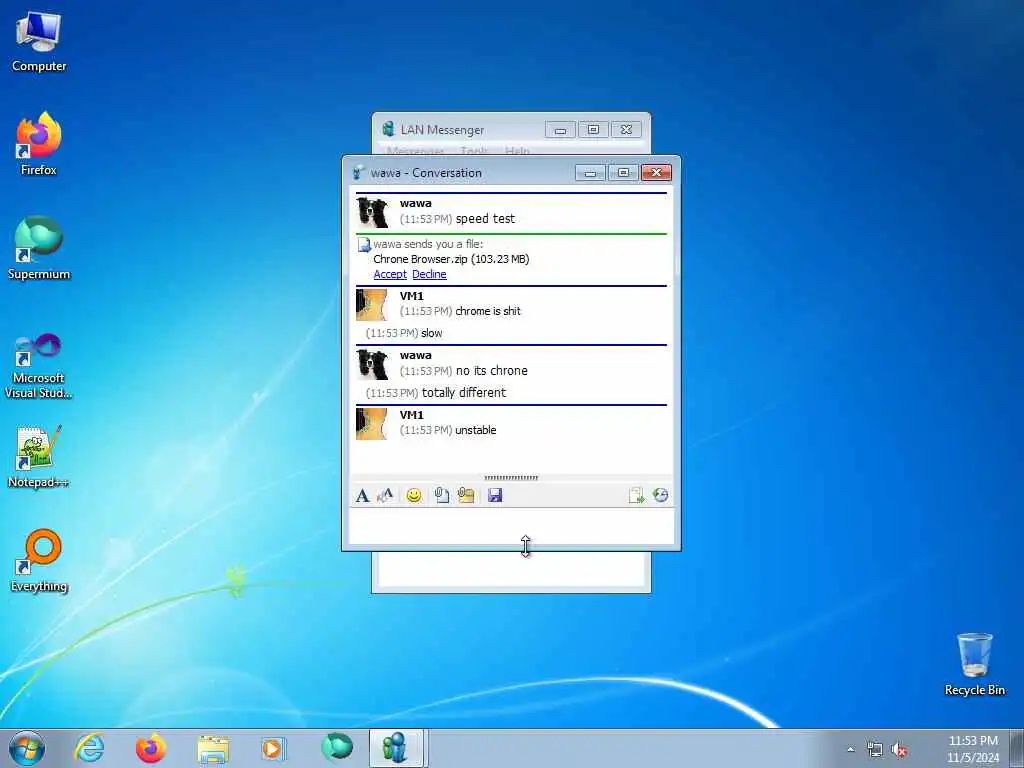1024x768 pixels.
Task: Show hidden system tray icons
Action: (x=850, y=750)
